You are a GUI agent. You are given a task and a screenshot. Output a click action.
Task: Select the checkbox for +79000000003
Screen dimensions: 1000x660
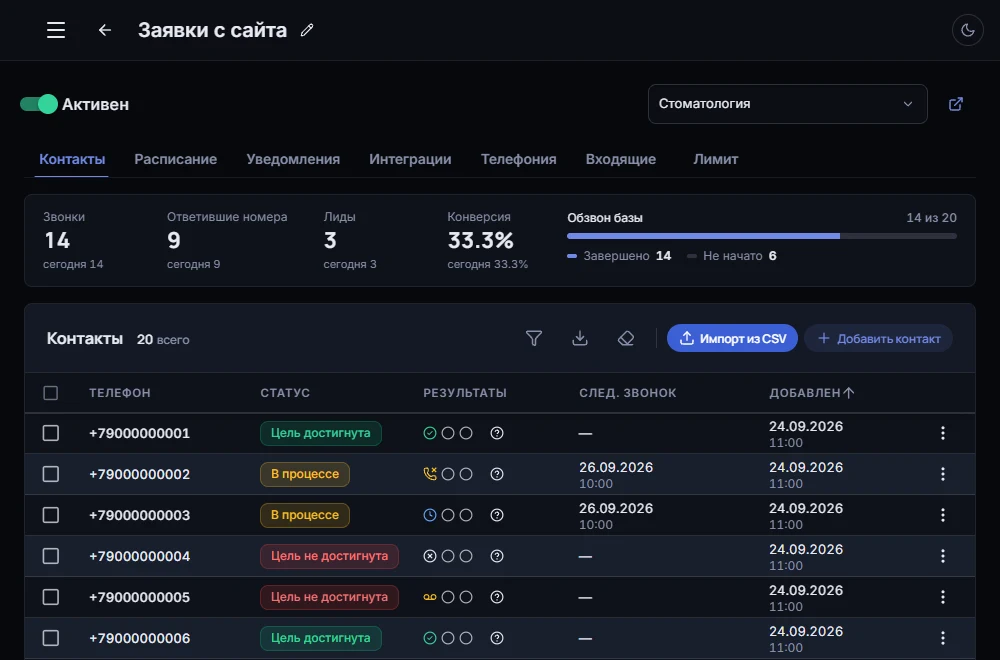click(50, 515)
